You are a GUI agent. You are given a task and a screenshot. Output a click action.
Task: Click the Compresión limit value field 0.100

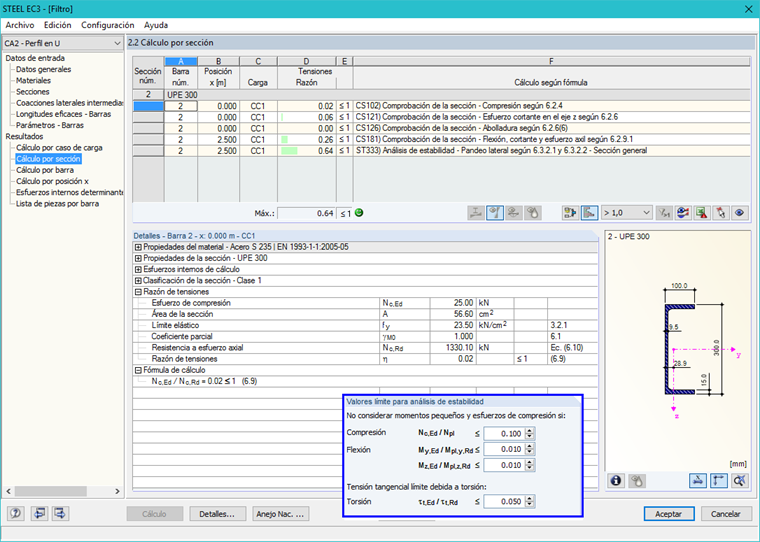(504, 434)
